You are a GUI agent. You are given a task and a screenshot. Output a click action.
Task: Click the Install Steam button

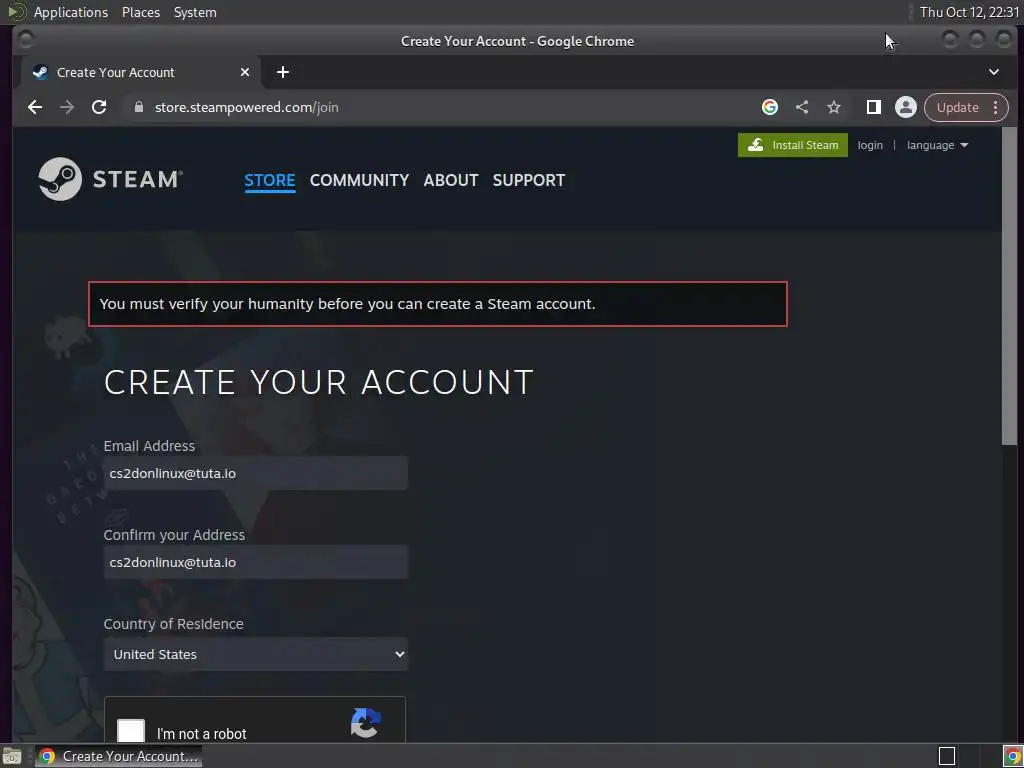pos(793,145)
